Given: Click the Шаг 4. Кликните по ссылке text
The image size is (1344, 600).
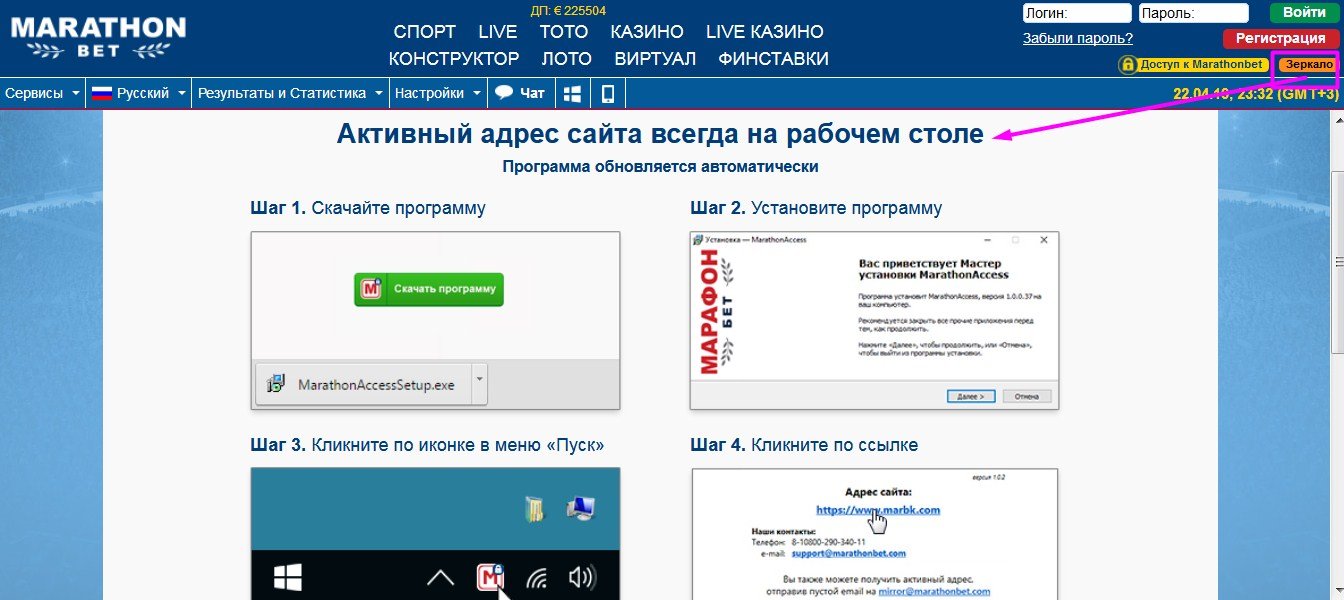Looking at the screenshot, I should tap(804, 444).
